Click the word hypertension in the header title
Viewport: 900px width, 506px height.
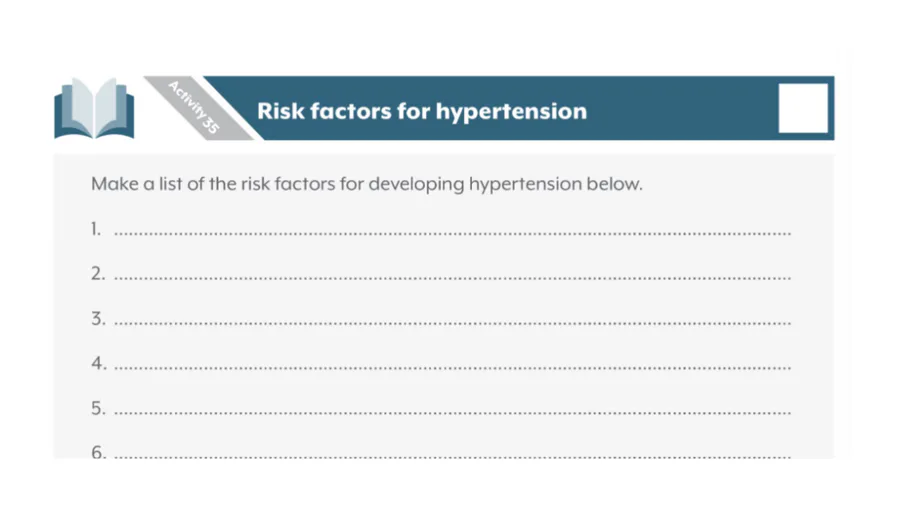pyautogui.click(x=511, y=112)
